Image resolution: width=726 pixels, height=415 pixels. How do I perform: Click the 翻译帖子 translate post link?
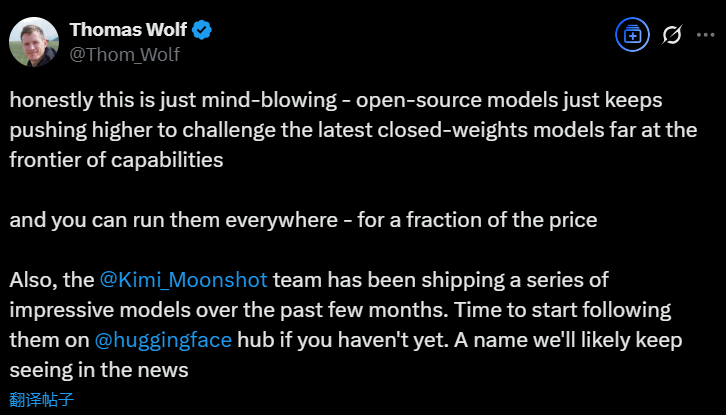click(x=42, y=399)
